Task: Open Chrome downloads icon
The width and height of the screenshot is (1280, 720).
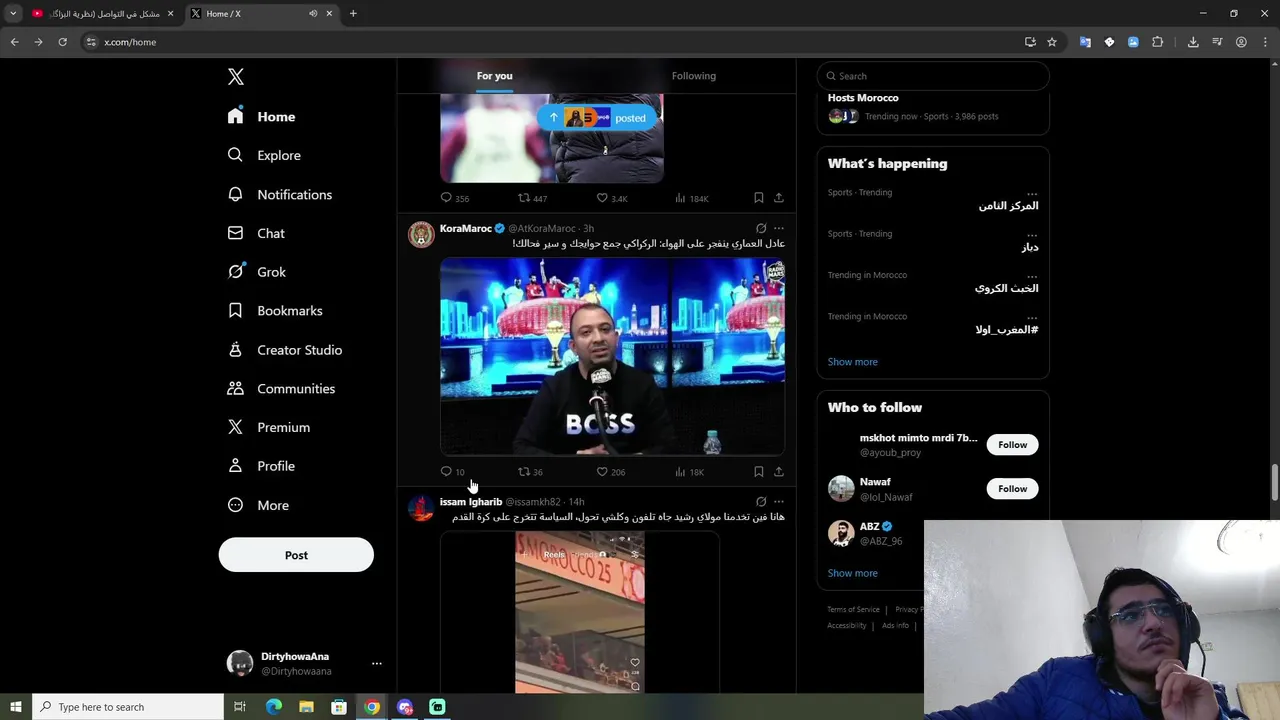Action: (x=1193, y=42)
